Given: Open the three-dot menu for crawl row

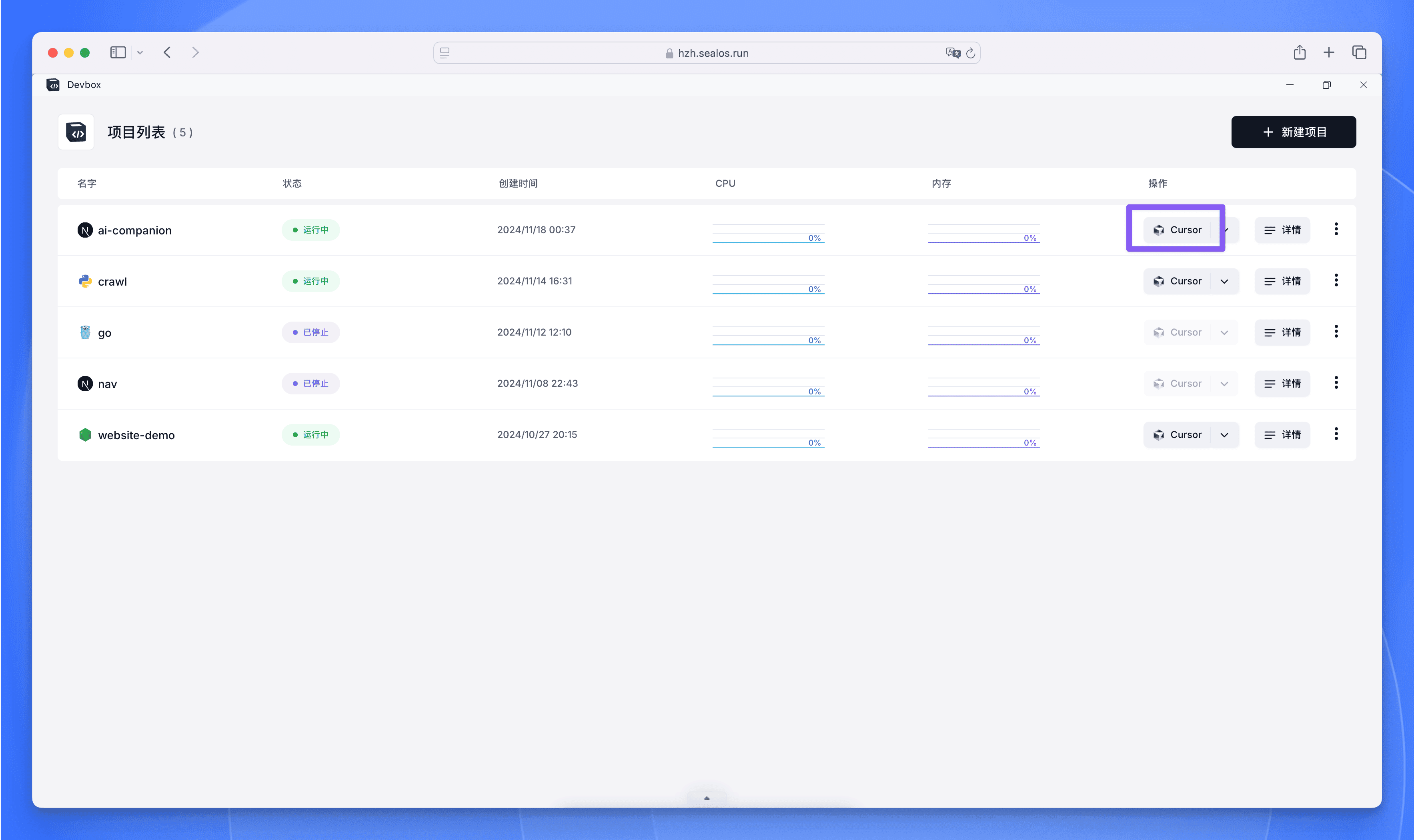Looking at the screenshot, I should [x=1336, y=280].
